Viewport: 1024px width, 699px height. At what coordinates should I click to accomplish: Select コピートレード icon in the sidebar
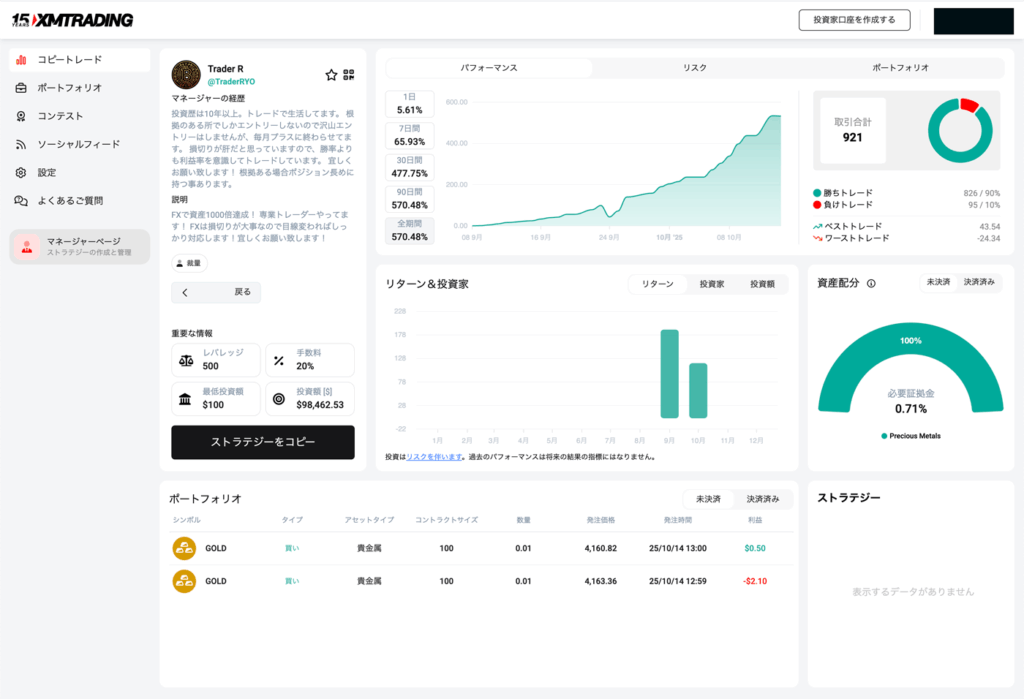coord(20,60)
